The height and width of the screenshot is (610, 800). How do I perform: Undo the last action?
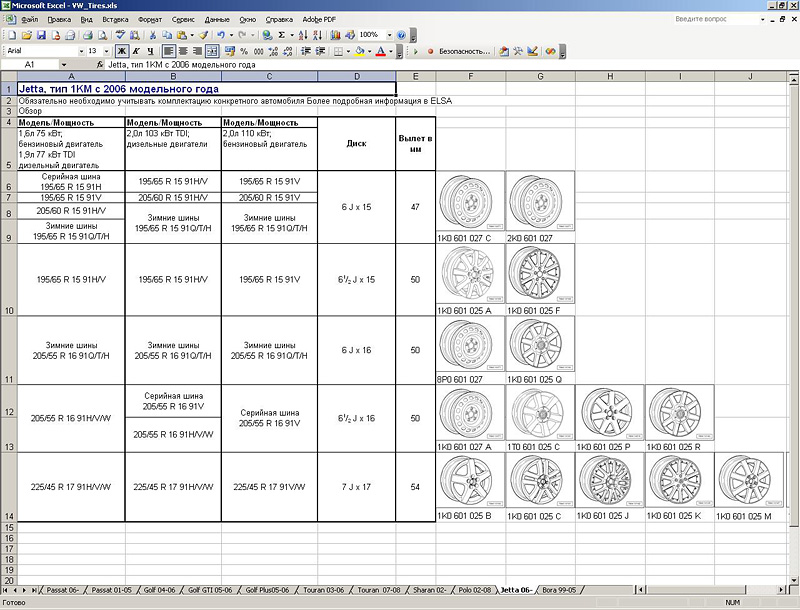pos(221,35)
